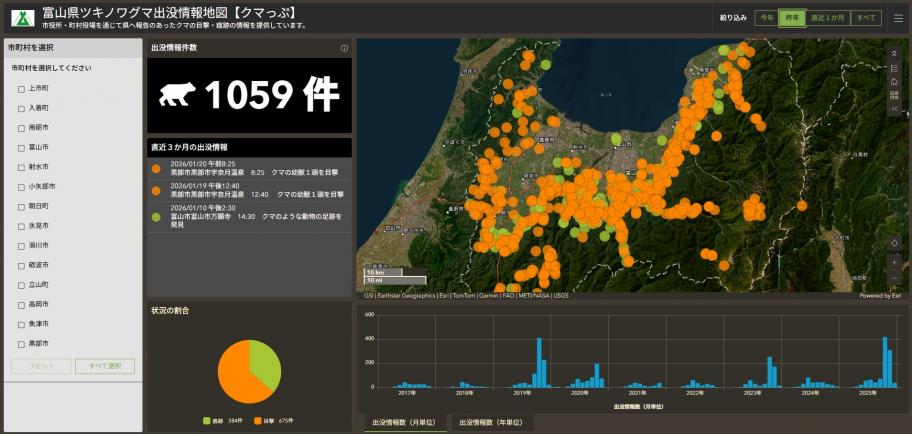Select the 直近１か月 filter button
912x434 pixels.
[829, 18]
